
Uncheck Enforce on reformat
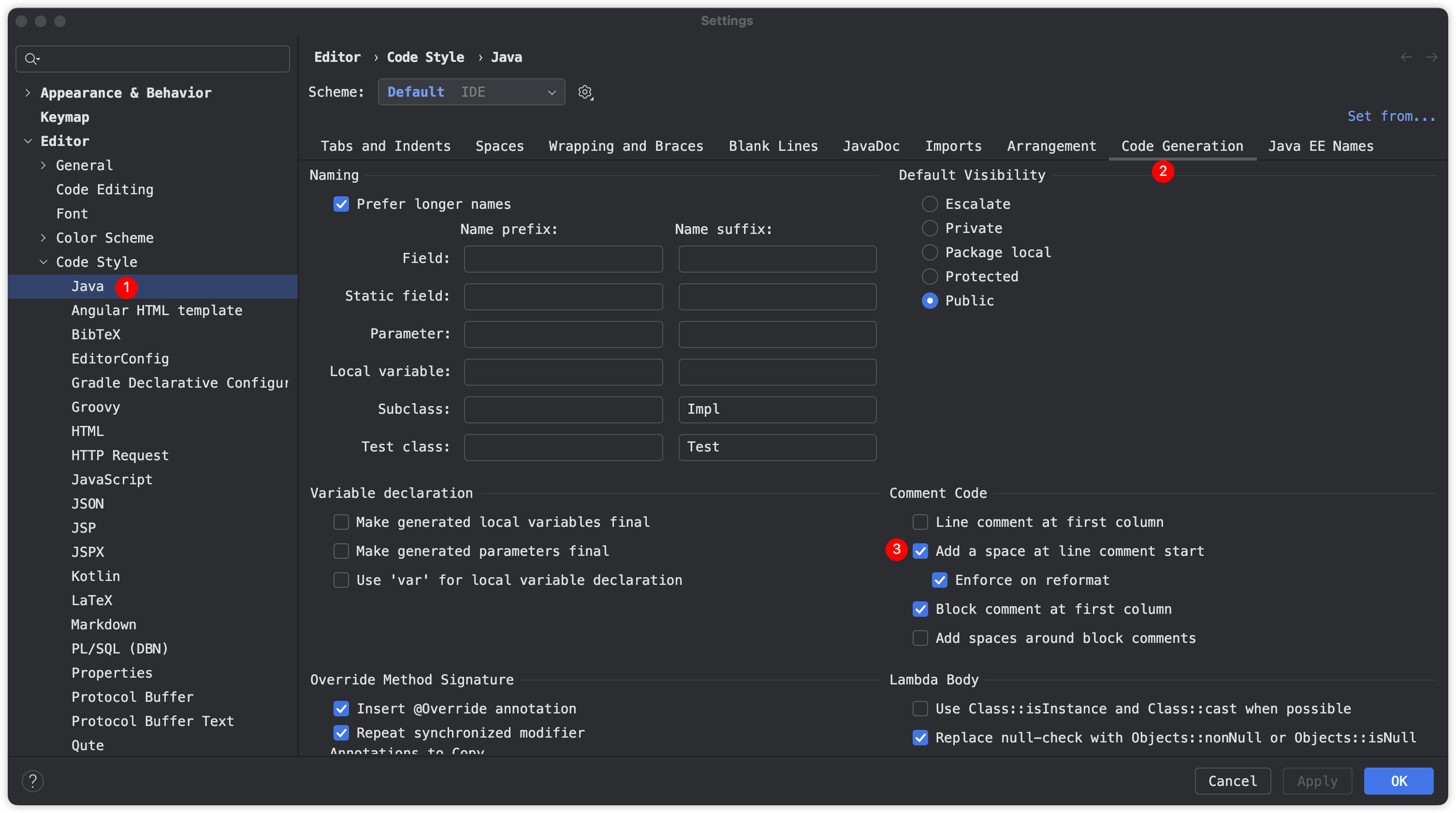coord(939,580)
